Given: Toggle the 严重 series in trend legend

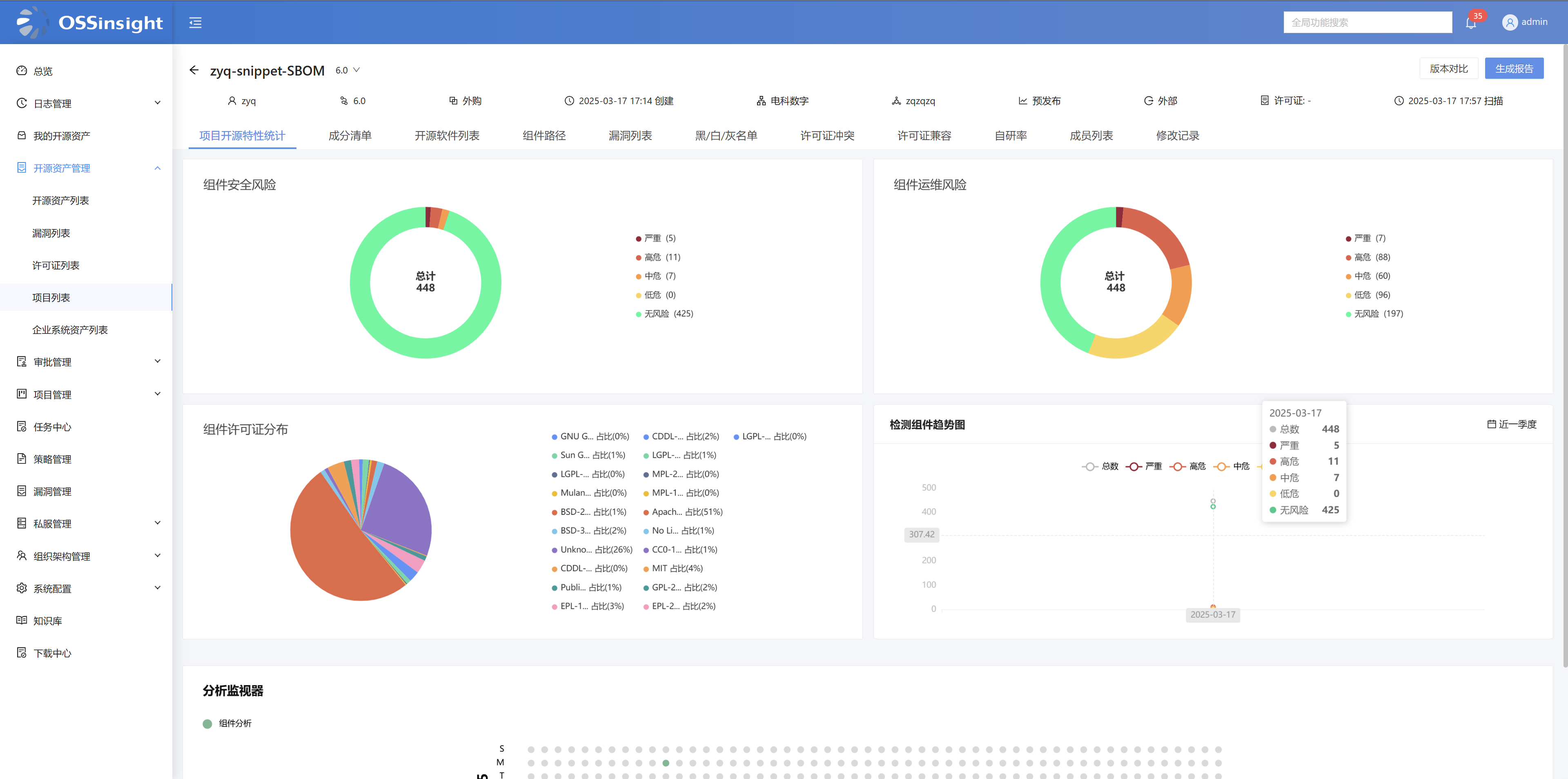Looking at the screenshot, I should click(1143, 466).
